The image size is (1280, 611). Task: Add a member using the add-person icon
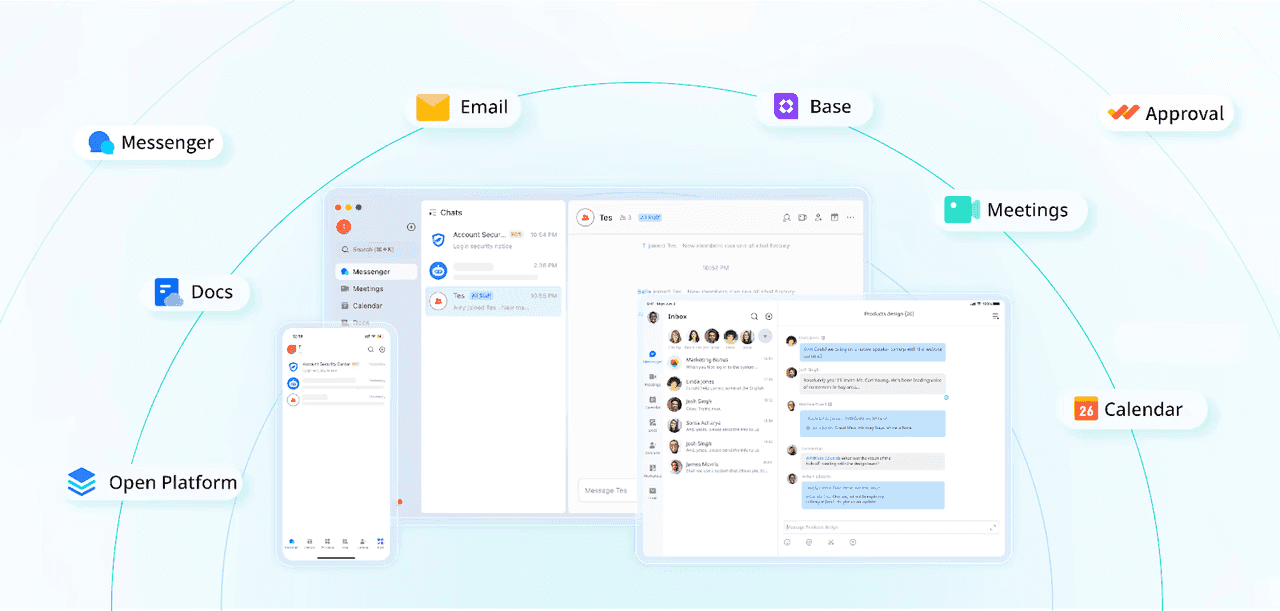click(818, 217)
